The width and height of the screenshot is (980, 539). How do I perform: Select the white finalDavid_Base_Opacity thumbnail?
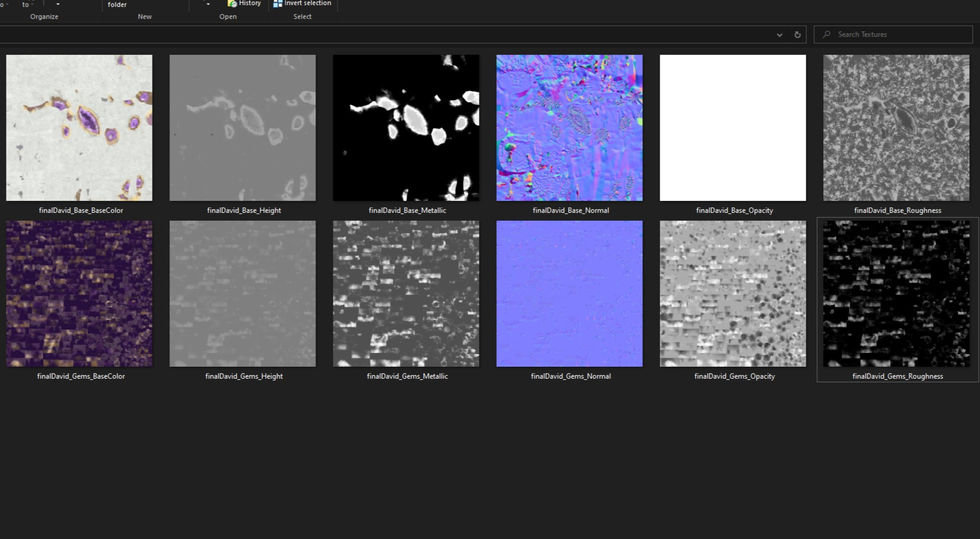[733, 128]
